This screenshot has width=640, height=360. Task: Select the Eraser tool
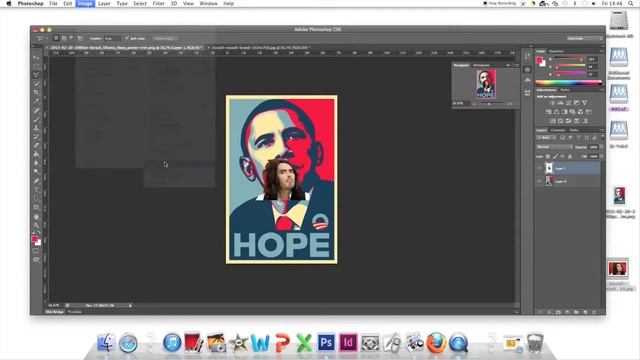(36, 145)
